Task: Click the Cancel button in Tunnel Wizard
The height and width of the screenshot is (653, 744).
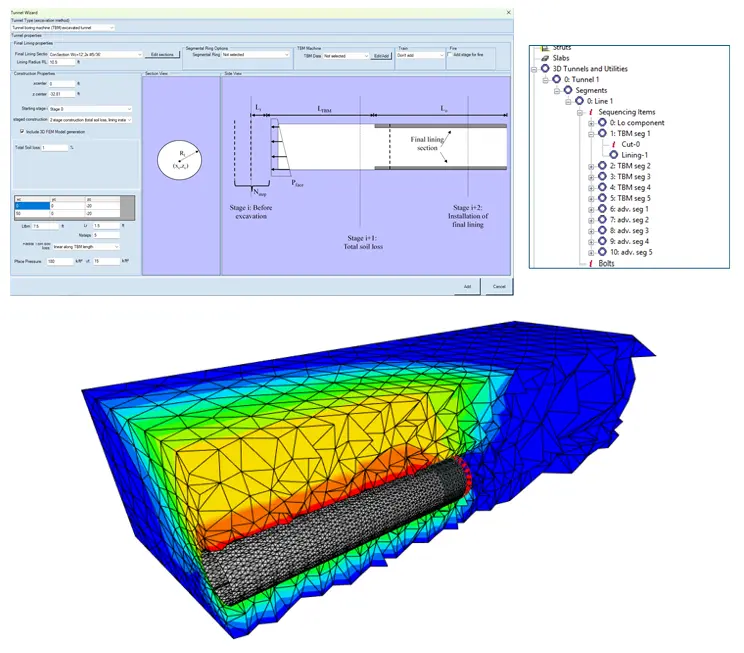Action: click(x=499, y=286)
